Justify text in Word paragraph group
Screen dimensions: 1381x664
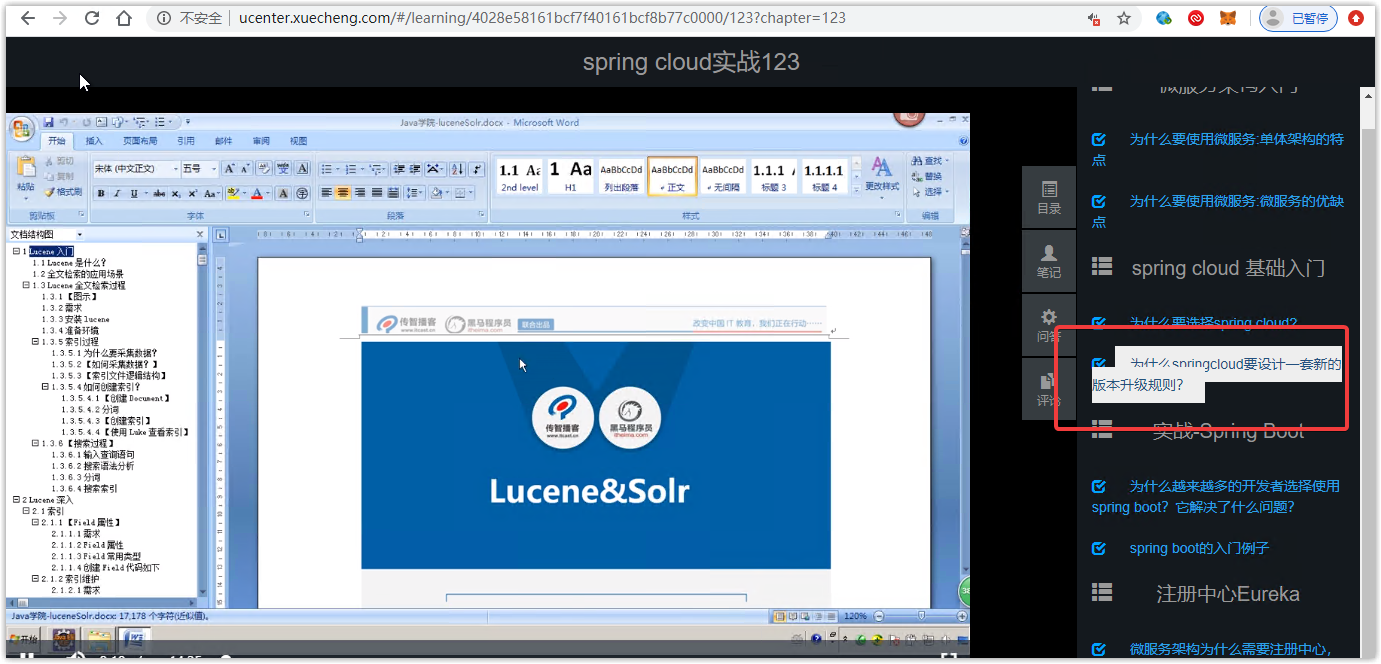(376, 193)
